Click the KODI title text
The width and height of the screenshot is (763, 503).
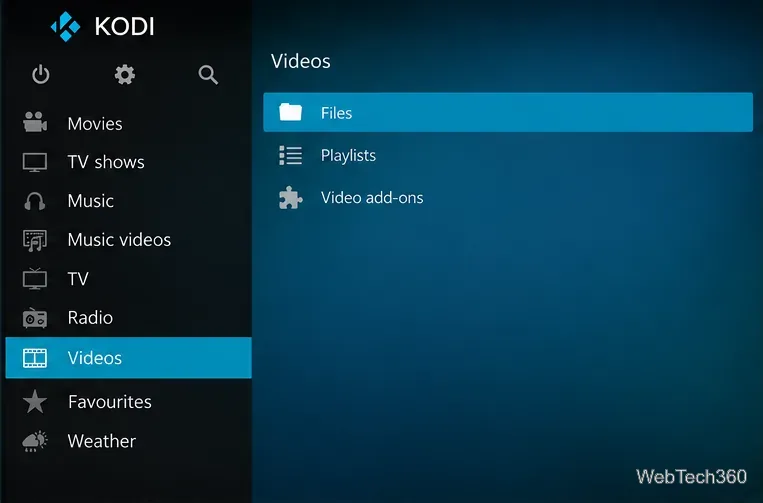[x=125, y=26]
